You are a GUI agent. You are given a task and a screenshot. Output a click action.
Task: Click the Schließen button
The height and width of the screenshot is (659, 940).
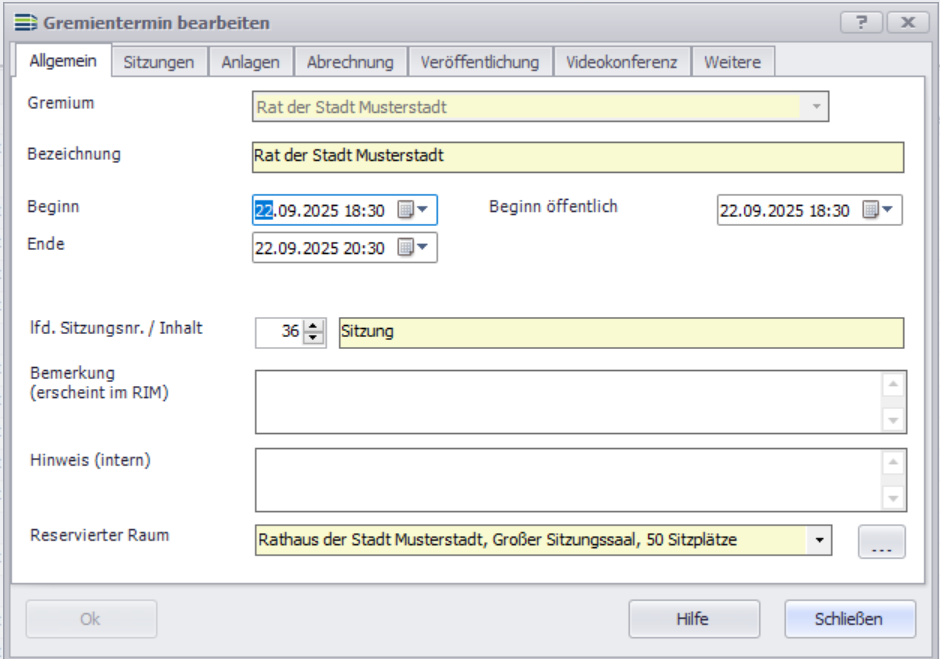849,619
